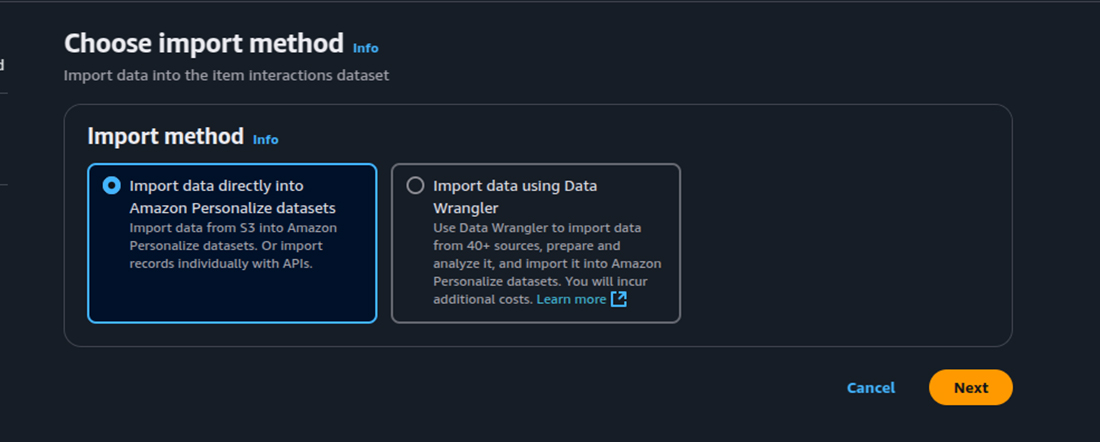
Task: Click the 'Import data using Data Wrangler' label
Action: (x=515, y=197)
